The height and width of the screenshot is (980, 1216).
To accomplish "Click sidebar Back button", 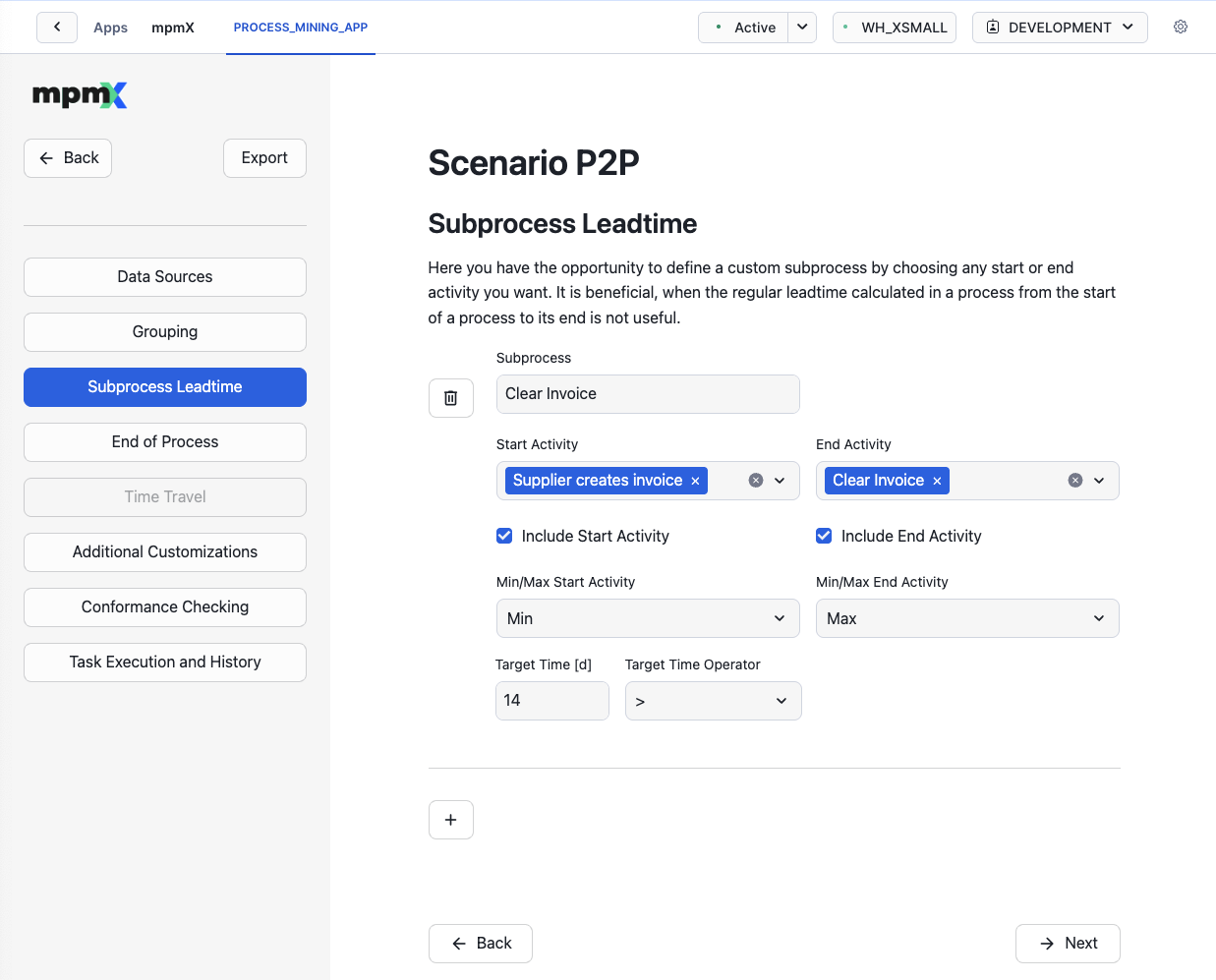I will [x=68, y=158].
